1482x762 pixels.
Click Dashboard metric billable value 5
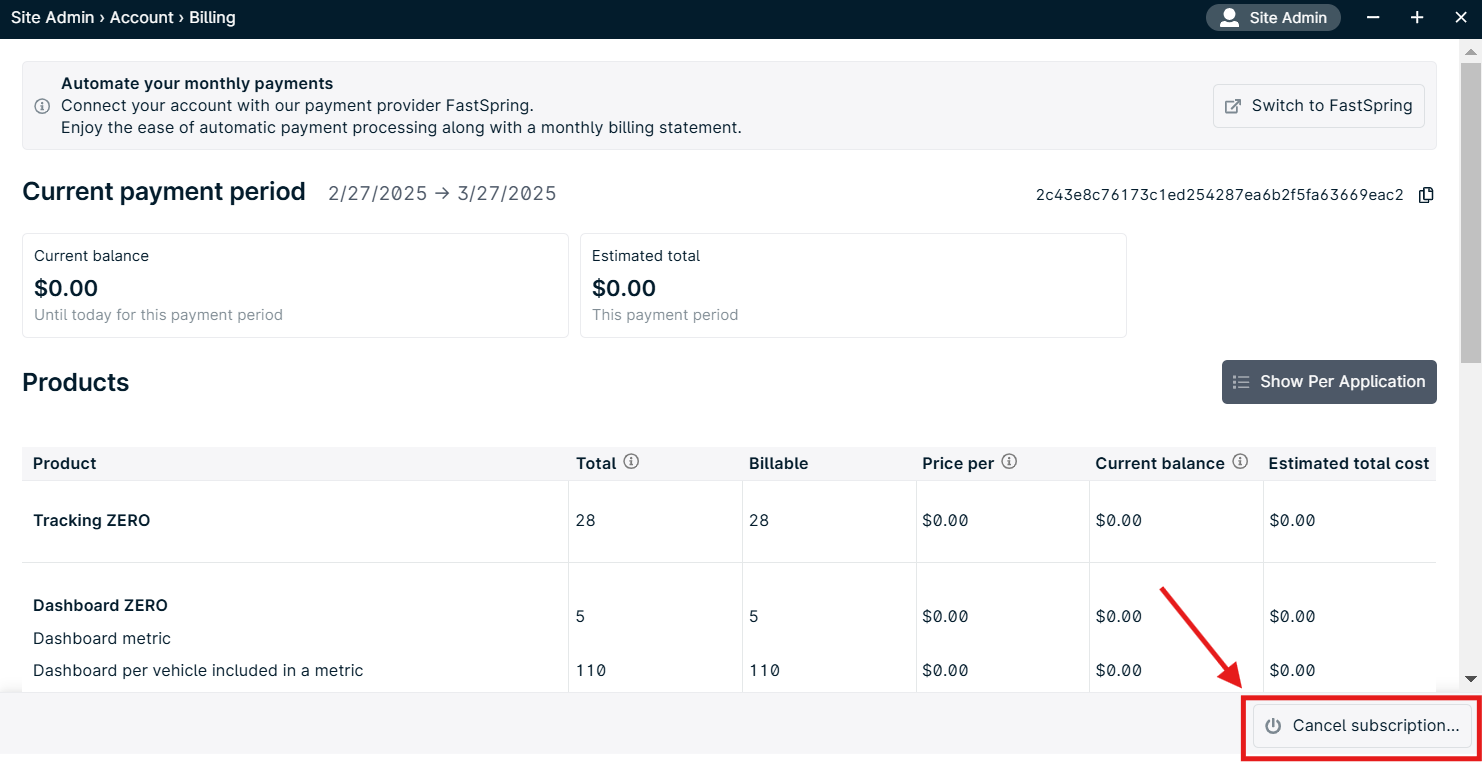[754, 617]
